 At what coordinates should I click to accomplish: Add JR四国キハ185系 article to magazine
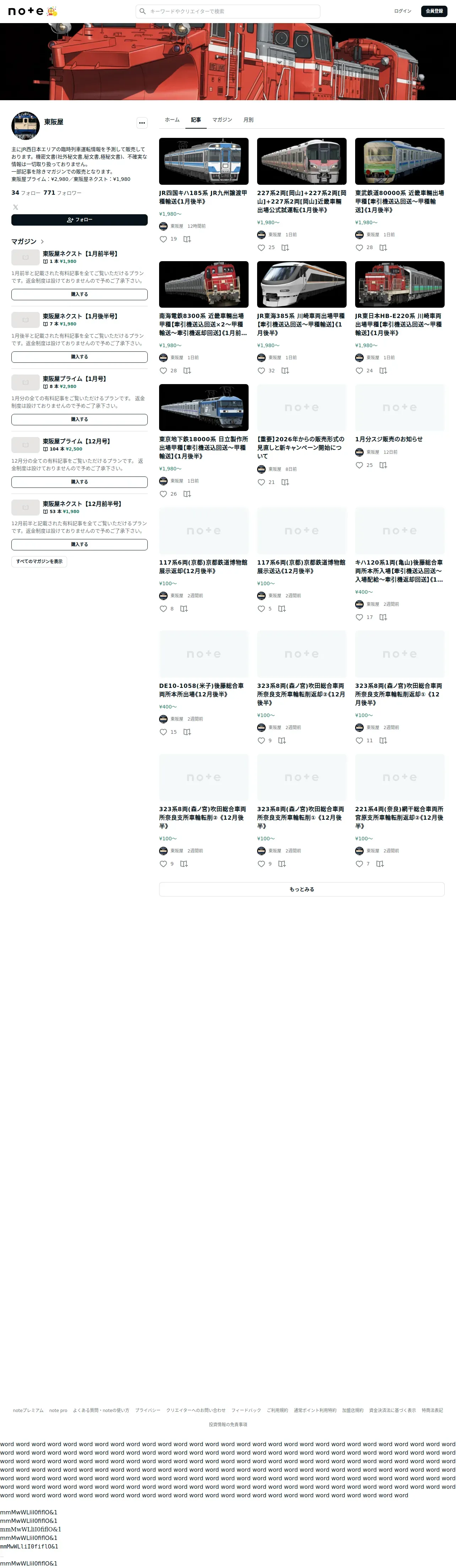click(187, 239)
